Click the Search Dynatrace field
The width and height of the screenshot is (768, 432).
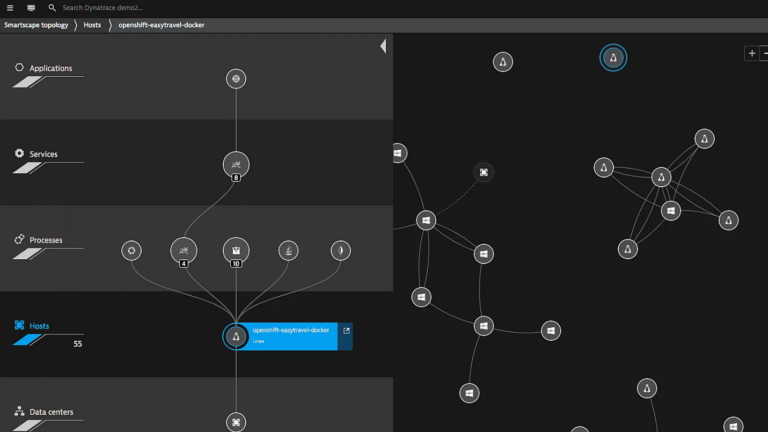pyautogui.click(x=102, y=8)
